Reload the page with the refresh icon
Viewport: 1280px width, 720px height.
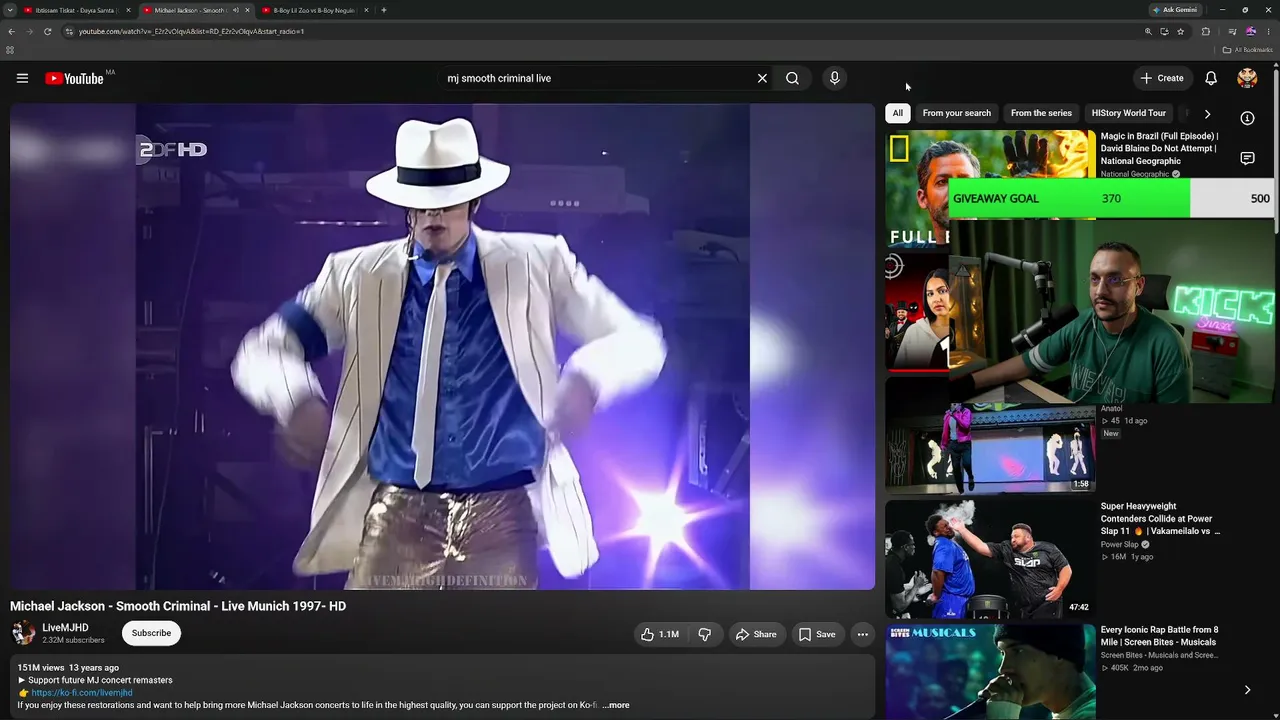click(x=47, y=31)
